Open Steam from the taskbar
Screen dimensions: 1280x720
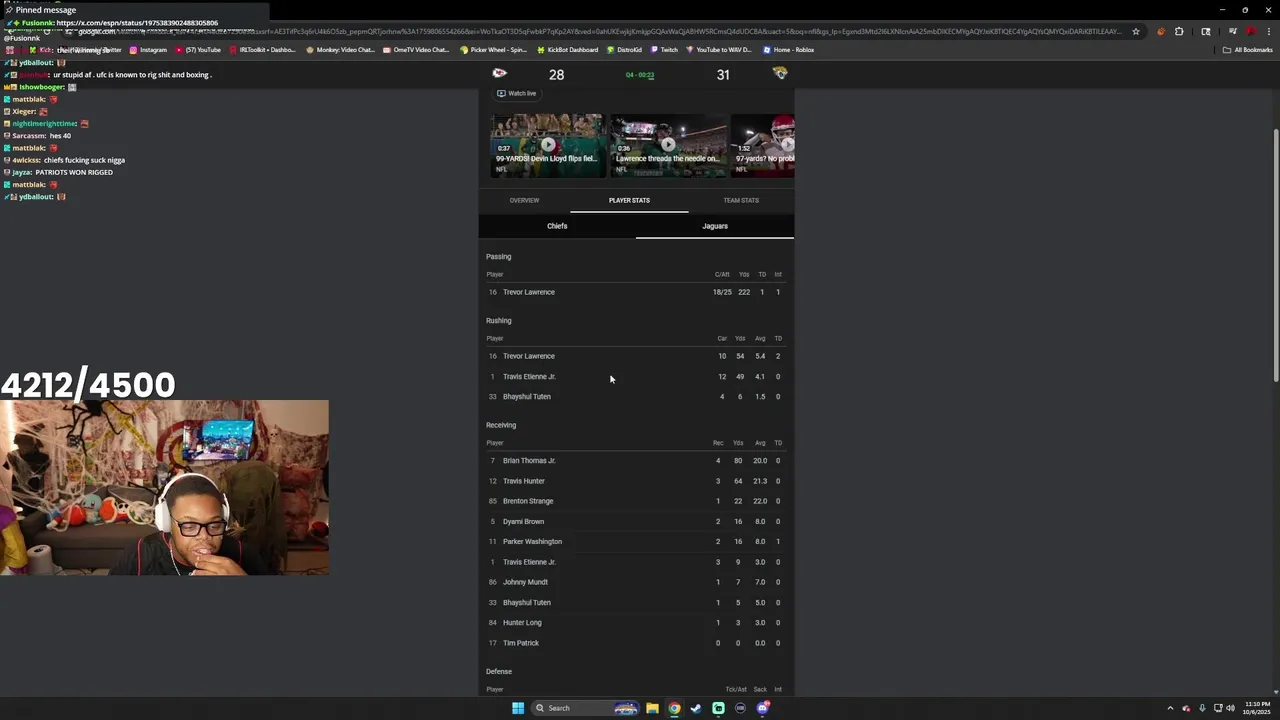click(x=696, y=708)
